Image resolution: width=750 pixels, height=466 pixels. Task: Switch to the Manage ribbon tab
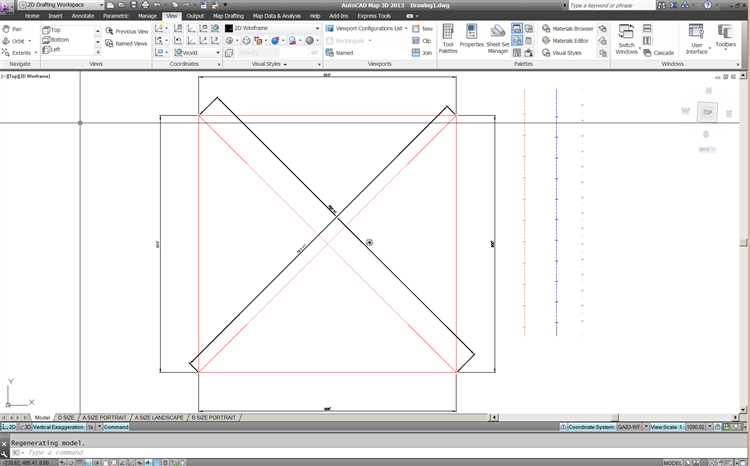tap(147, 16)
